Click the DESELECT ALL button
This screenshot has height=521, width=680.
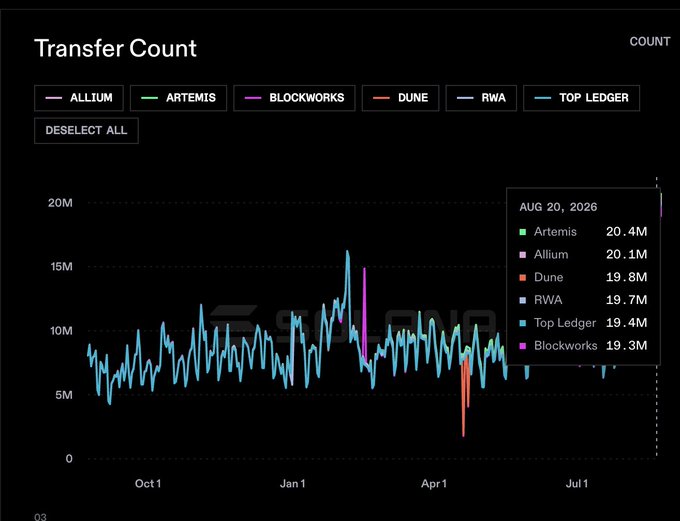coord(86,131)
